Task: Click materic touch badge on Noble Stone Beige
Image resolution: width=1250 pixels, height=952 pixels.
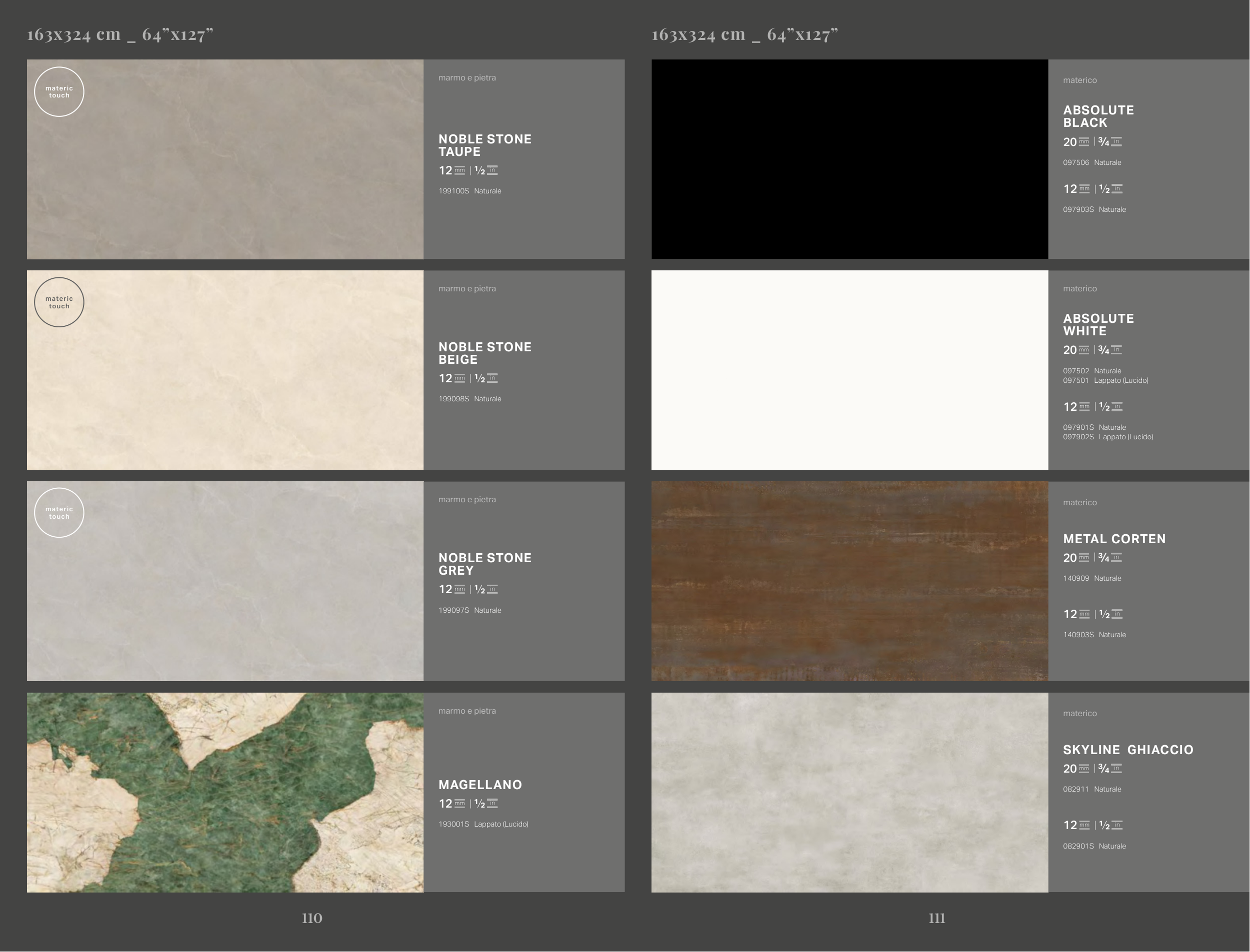Action: point(59,302)
